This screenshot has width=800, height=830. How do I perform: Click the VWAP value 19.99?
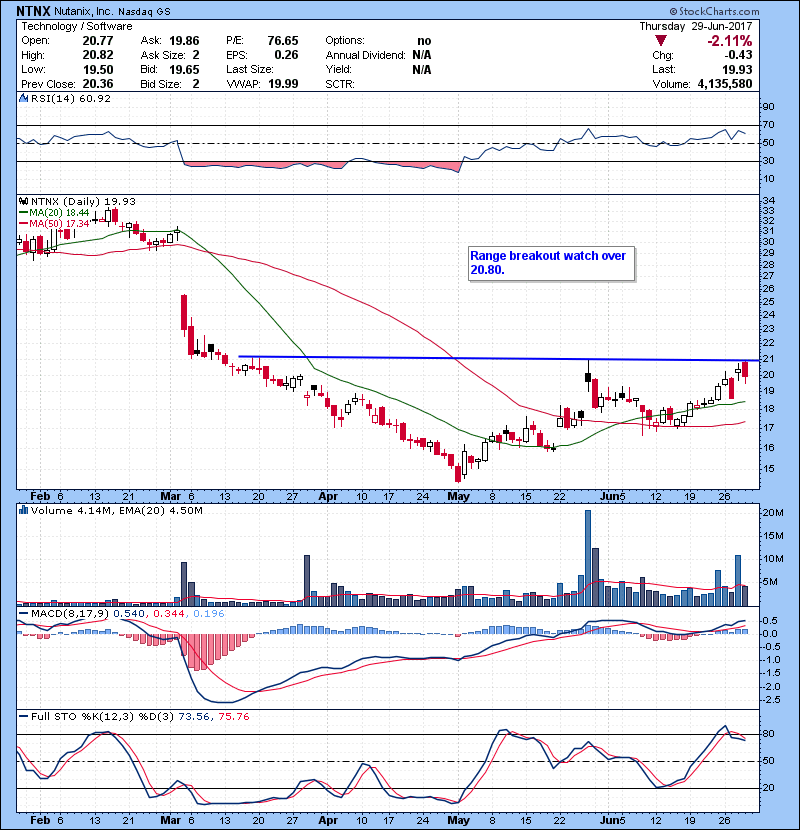(283, 84)
